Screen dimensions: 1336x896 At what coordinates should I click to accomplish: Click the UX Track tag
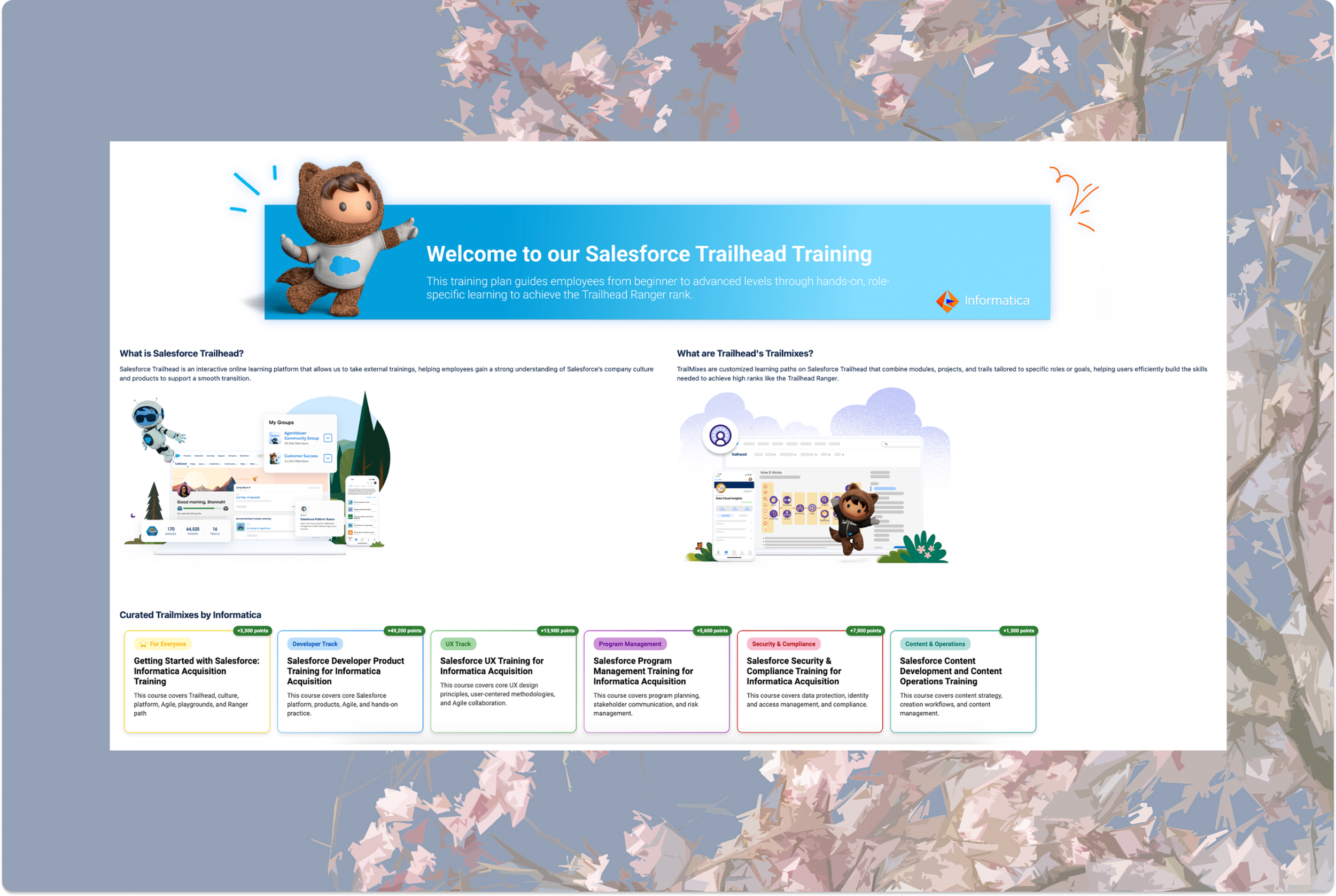pyautogui.click(x=458, y=644)
